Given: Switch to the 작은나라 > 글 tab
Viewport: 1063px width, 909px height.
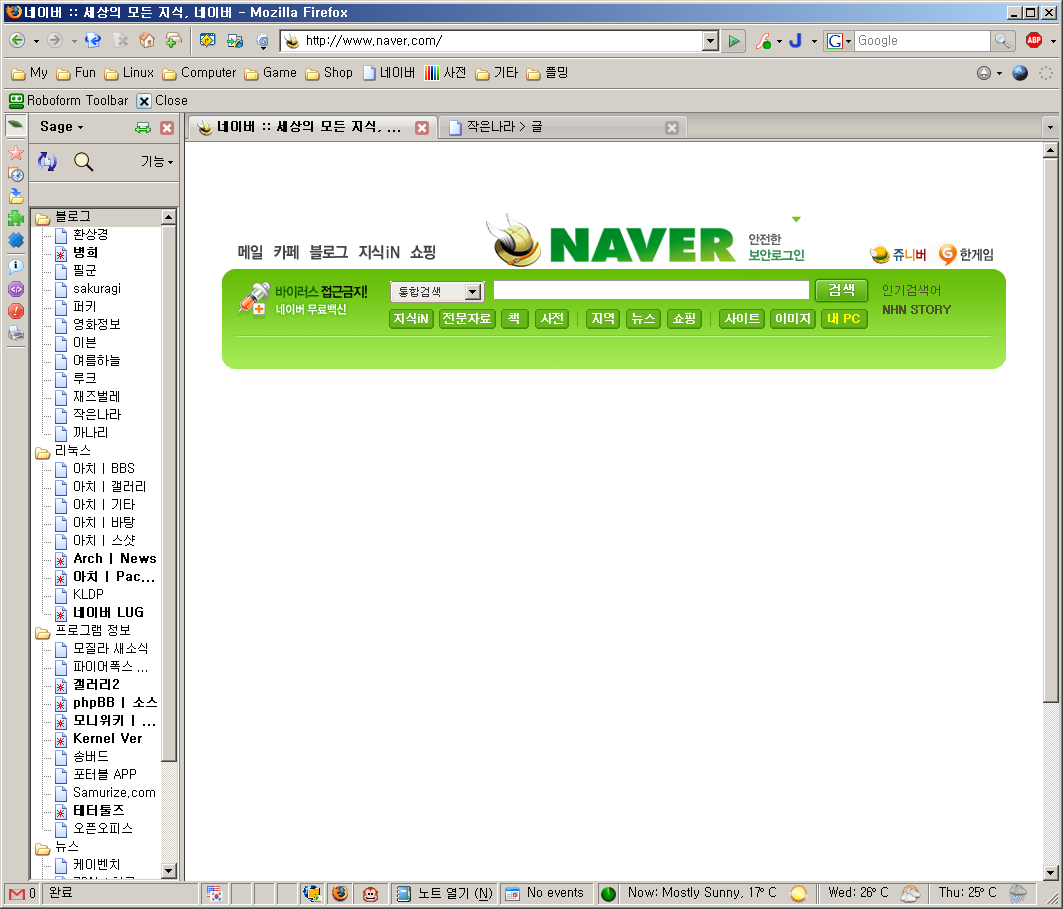Looking at the screenshot, I should pos(563,127).
